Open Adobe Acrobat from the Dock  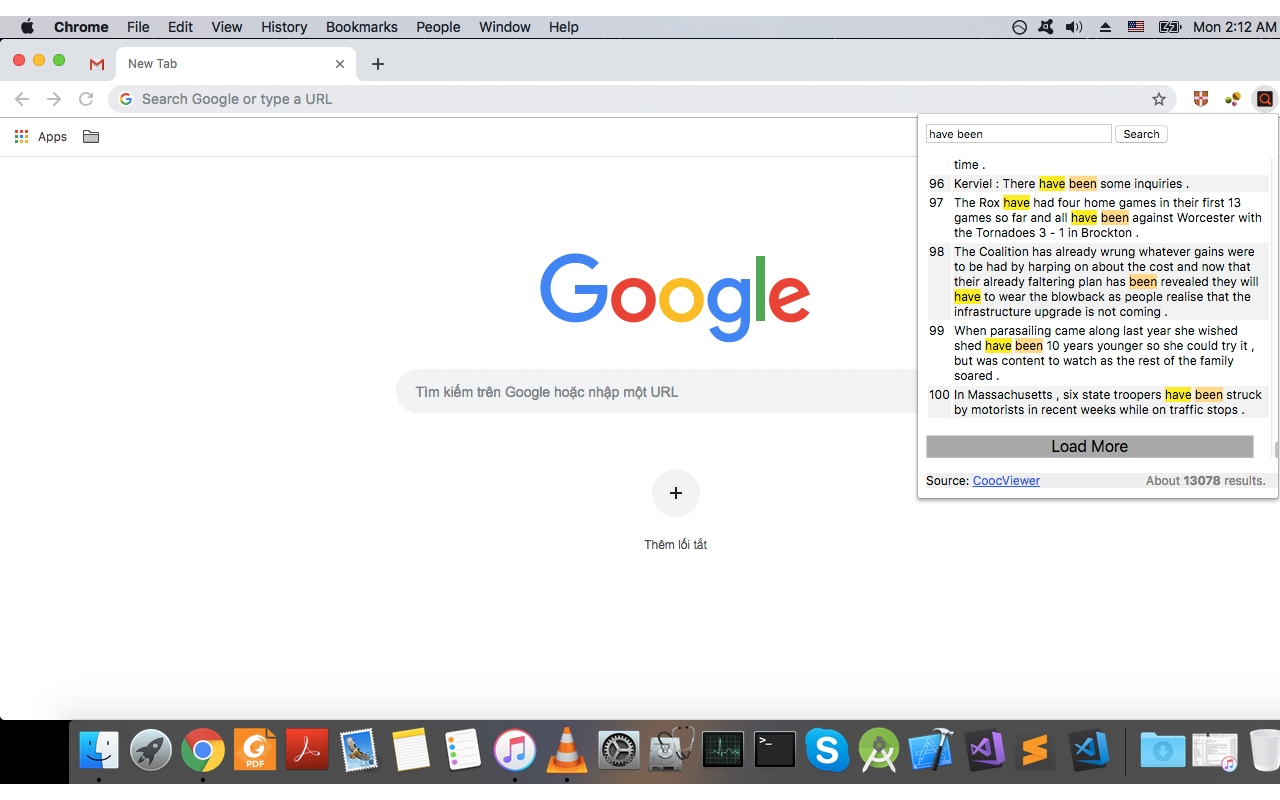[x=307, y=750]
